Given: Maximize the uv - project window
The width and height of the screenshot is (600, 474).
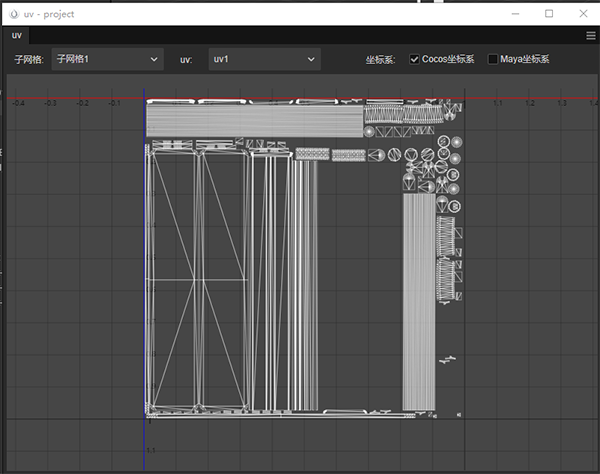Looking at the screenshot, I should point(549,14).
